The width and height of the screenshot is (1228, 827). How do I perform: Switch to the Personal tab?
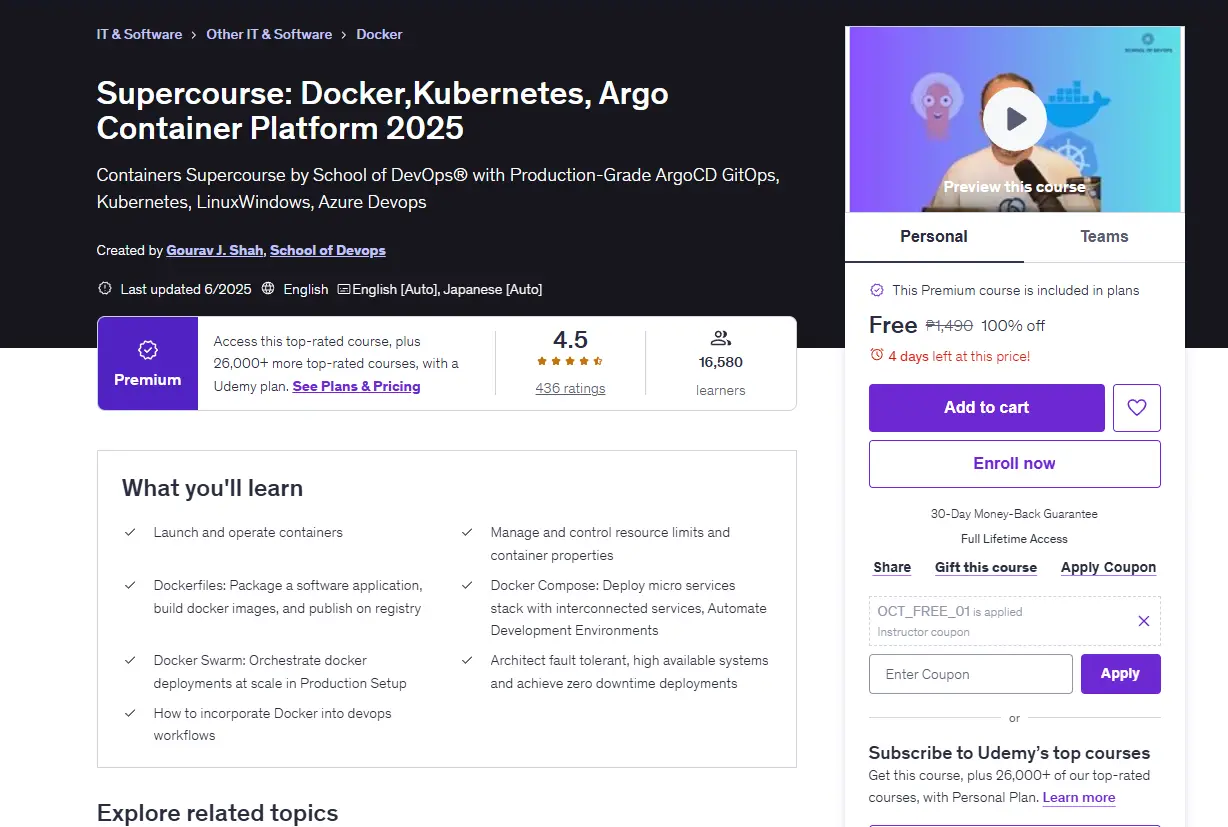934,237
